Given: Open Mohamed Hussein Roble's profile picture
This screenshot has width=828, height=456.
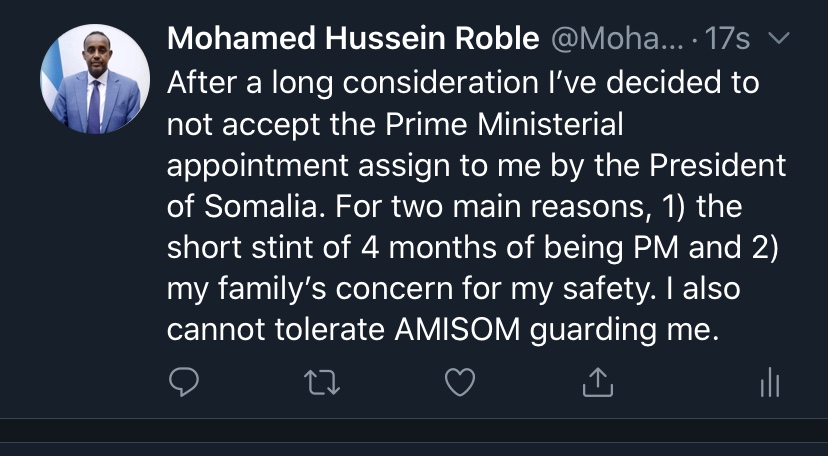Looking at the screenshot, I should 95,79.
